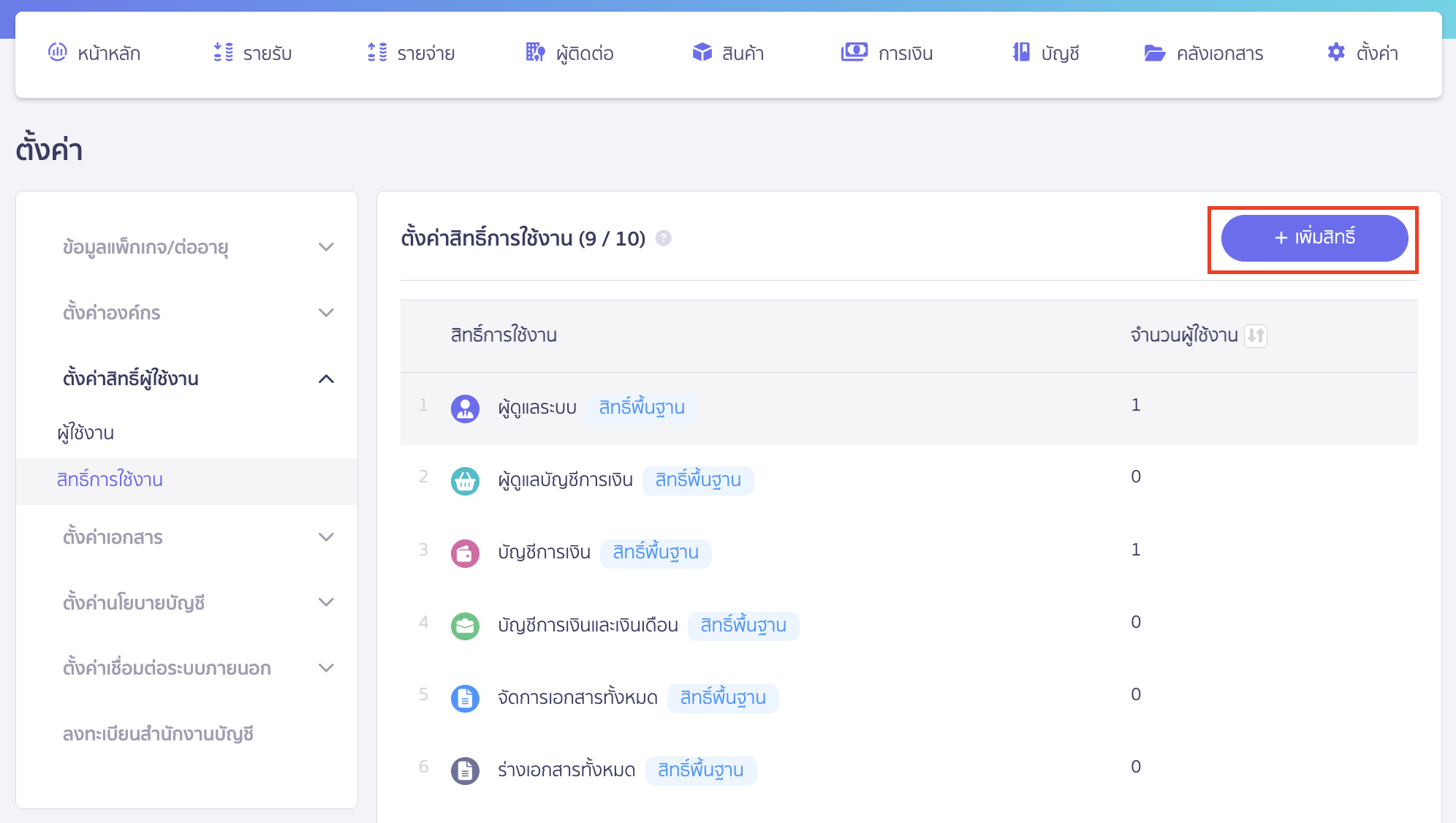Click the sort icon next to จำนวนผู้ใช้งาน
This screenshot has height=823, width=1456.
tap(1256, 336)
